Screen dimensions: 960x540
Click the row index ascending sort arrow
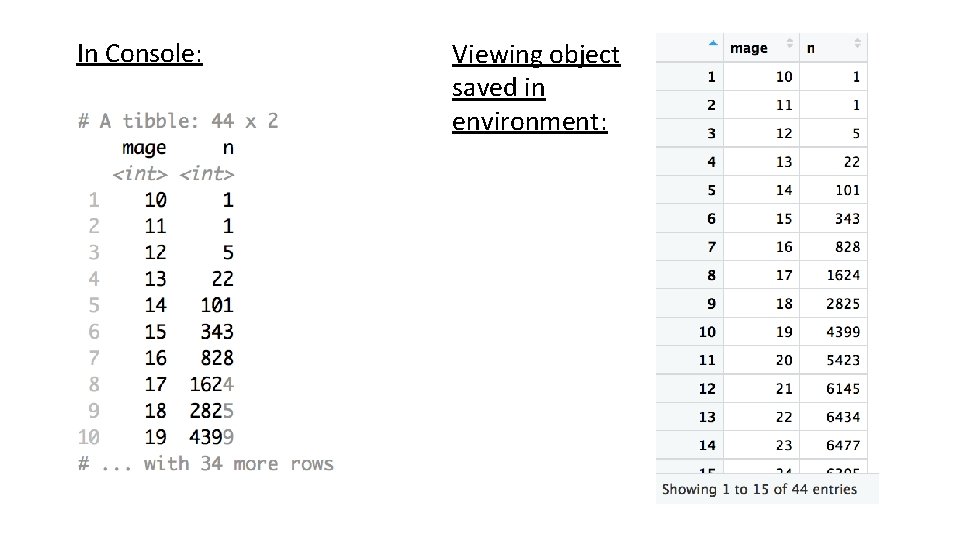tap(711, 44)
